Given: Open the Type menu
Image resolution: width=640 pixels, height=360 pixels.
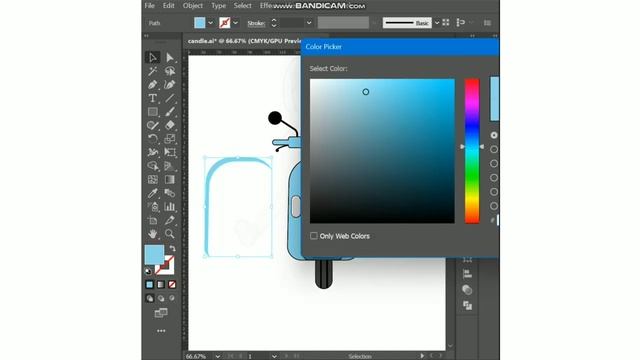Looking at the screenshot, I should (x=218, y=6).
